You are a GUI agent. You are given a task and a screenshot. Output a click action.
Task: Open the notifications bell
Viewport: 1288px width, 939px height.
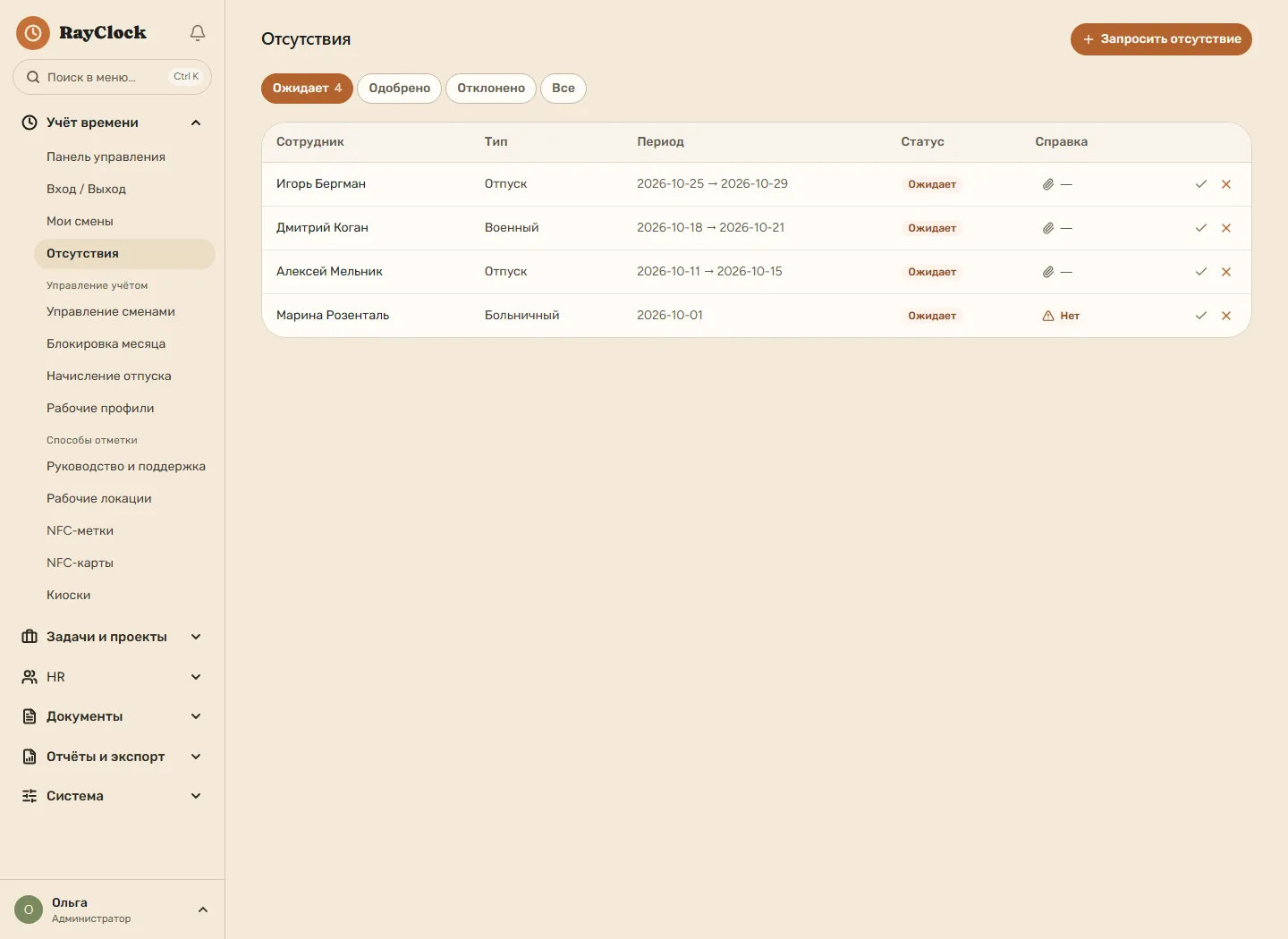click(198, 33)
